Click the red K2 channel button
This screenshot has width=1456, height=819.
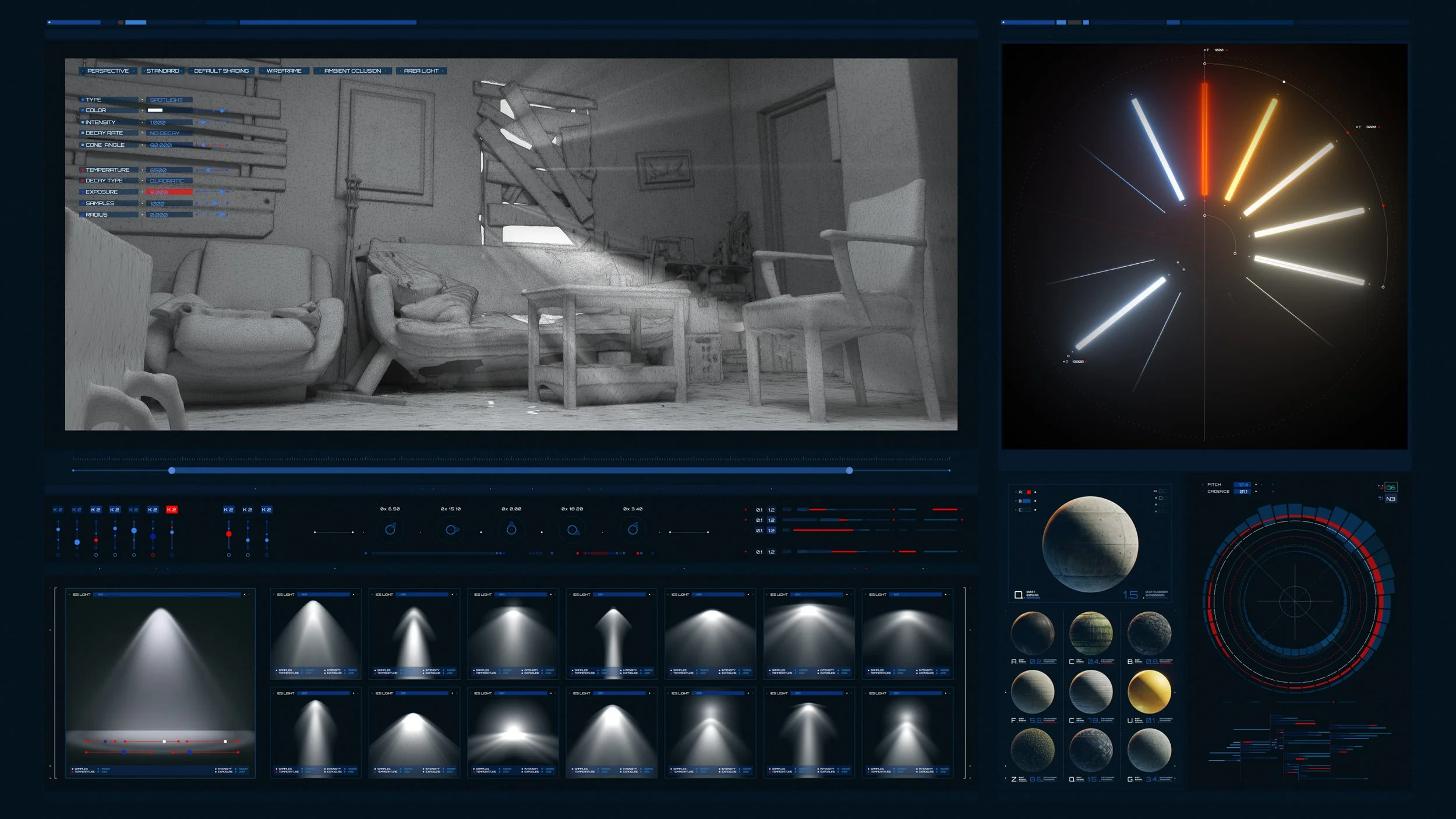point(171,509)
